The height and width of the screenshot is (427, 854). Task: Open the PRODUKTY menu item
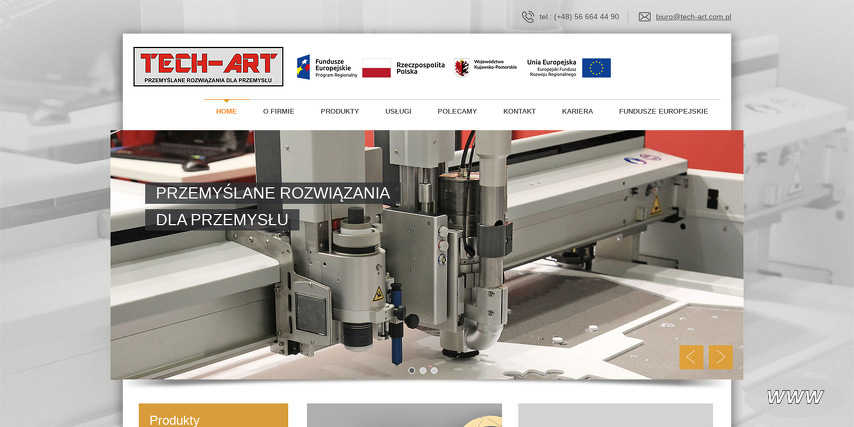point(340,111)
